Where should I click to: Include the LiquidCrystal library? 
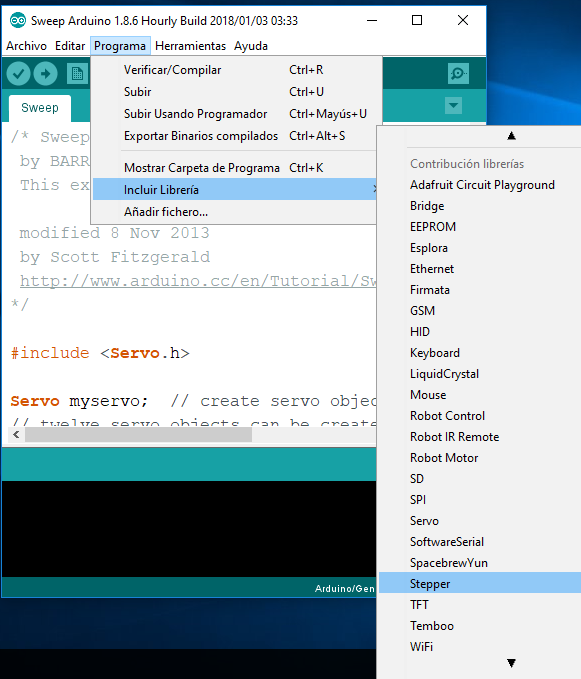point(480,374)
